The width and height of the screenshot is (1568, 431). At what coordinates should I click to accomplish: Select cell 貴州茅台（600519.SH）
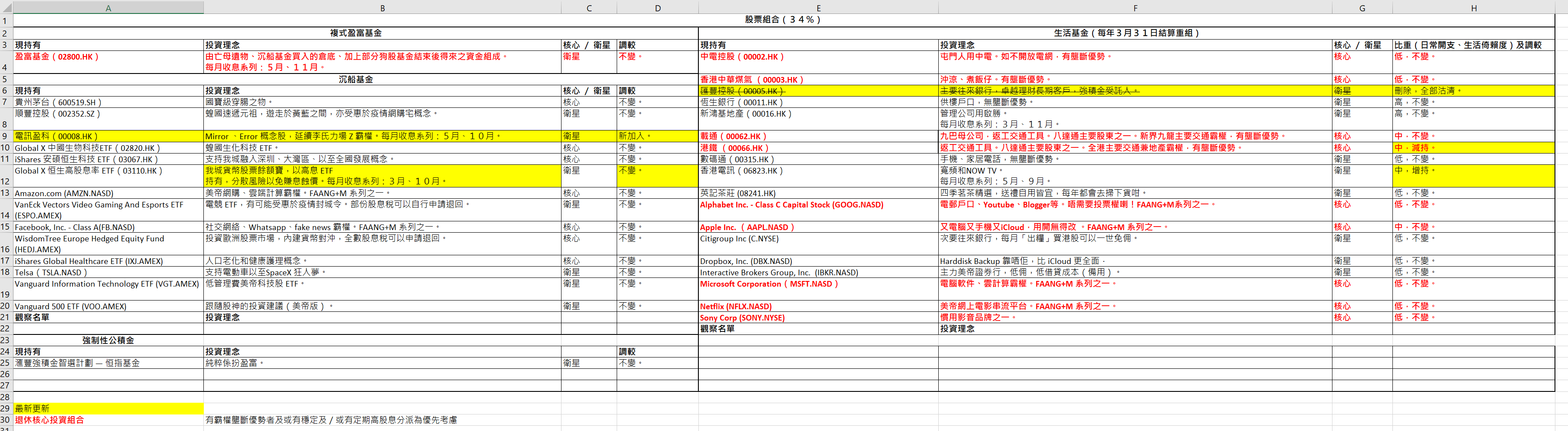tap(108, 102)
